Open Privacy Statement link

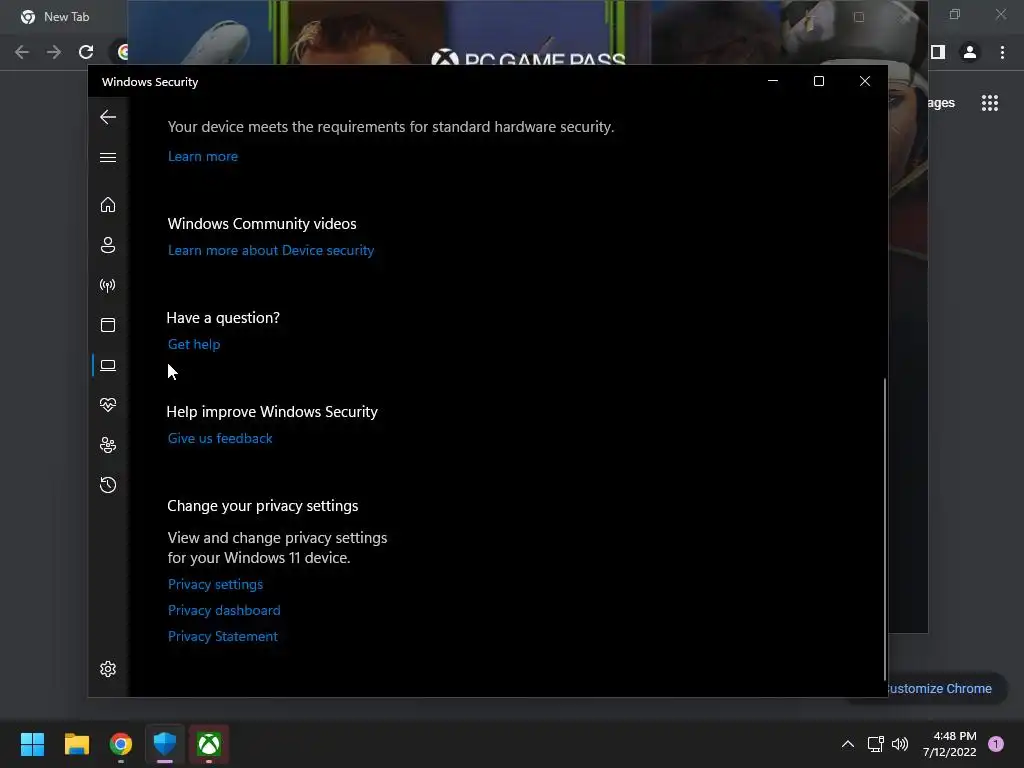click(223, 637)
